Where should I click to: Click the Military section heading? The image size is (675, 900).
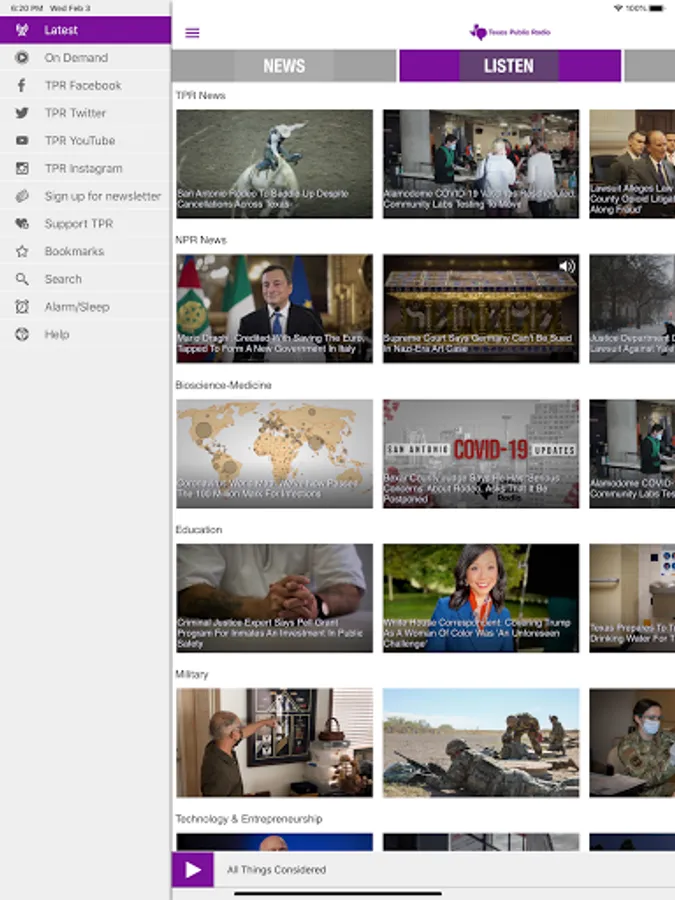pos(192,674)
